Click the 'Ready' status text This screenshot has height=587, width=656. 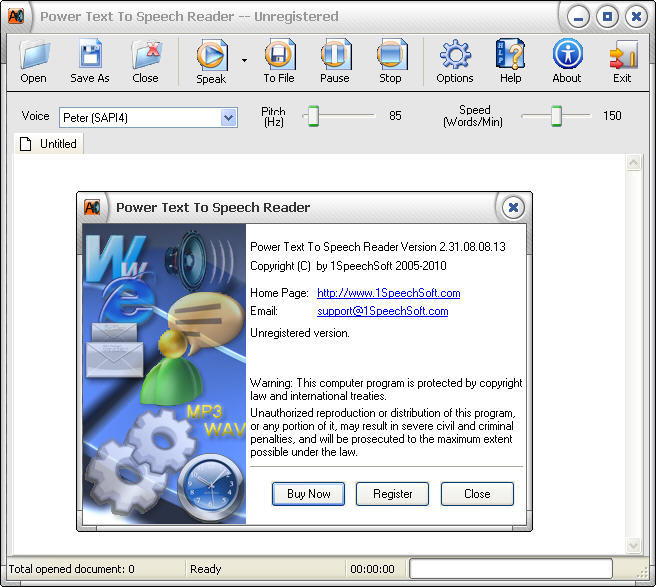[x=205, y=569]
